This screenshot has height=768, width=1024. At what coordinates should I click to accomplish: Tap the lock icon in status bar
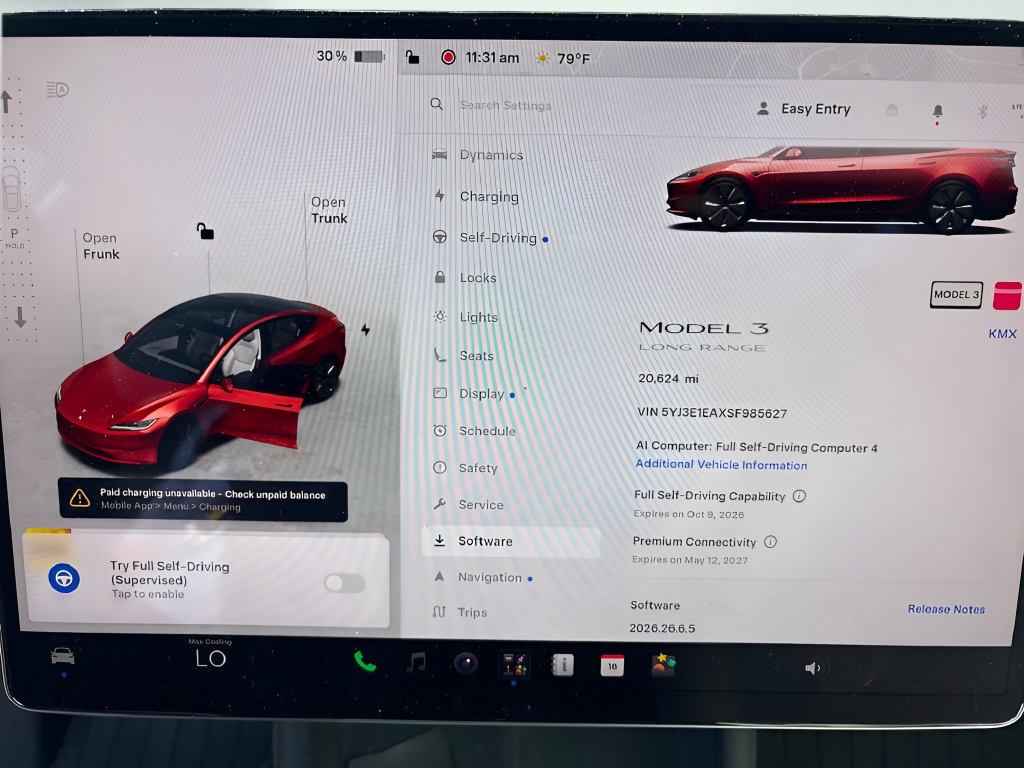coord(412,57)
